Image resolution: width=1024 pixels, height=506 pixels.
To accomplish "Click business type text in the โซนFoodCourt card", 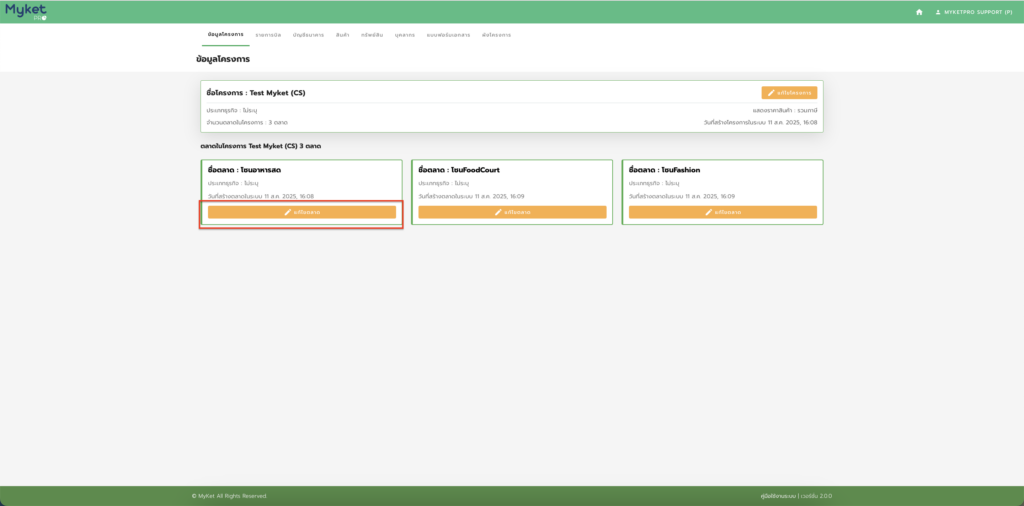I will [x=443, y=183].
